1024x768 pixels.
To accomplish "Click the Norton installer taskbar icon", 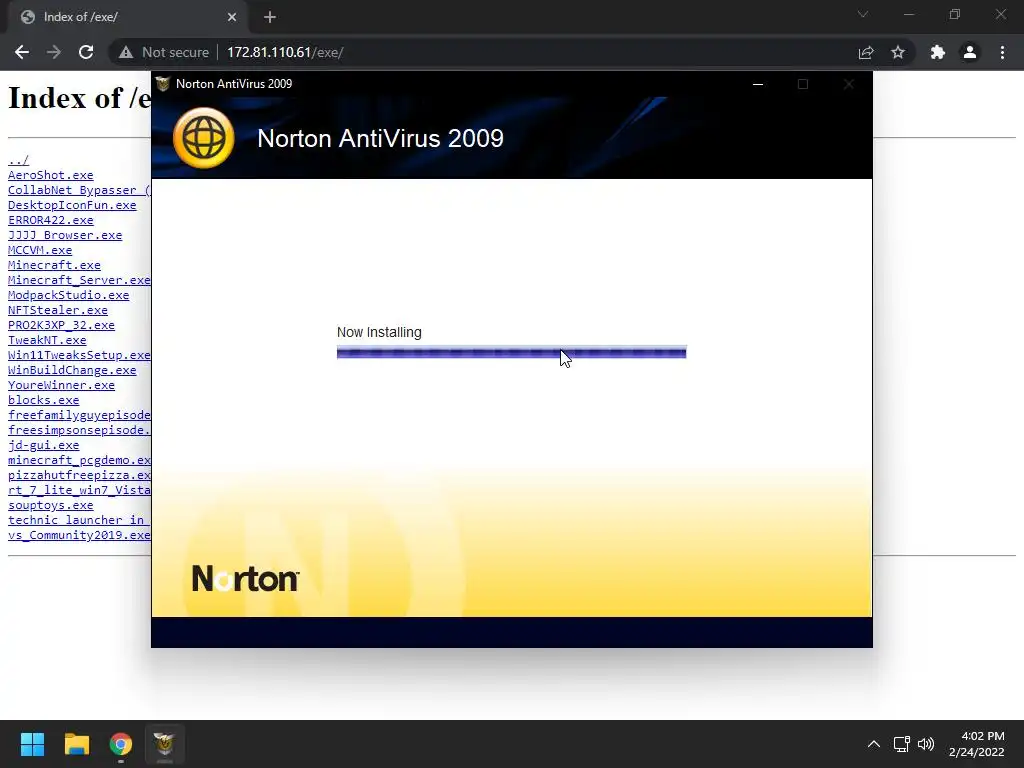I will (164, 744).
